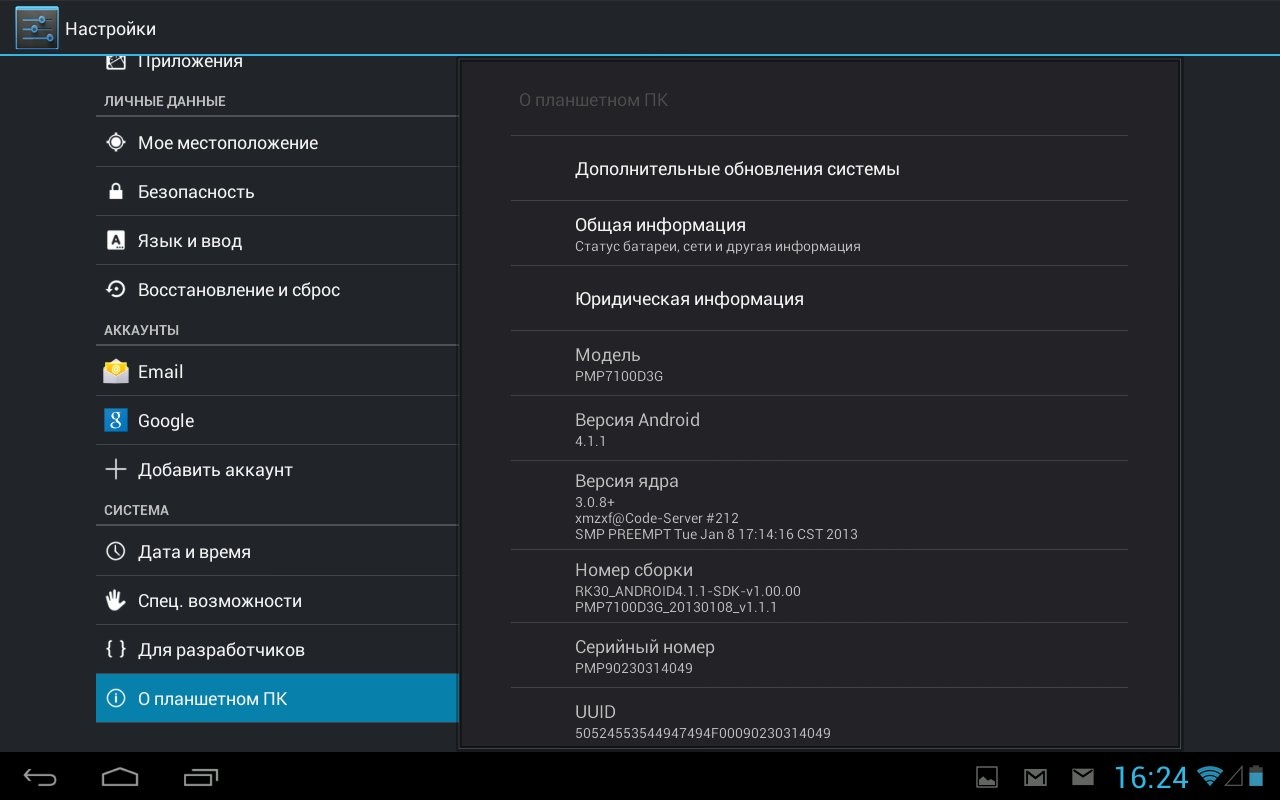Tap the Date and time clock icon
Viewport: 1280px width, 800px height.
(x=116, y=552)
